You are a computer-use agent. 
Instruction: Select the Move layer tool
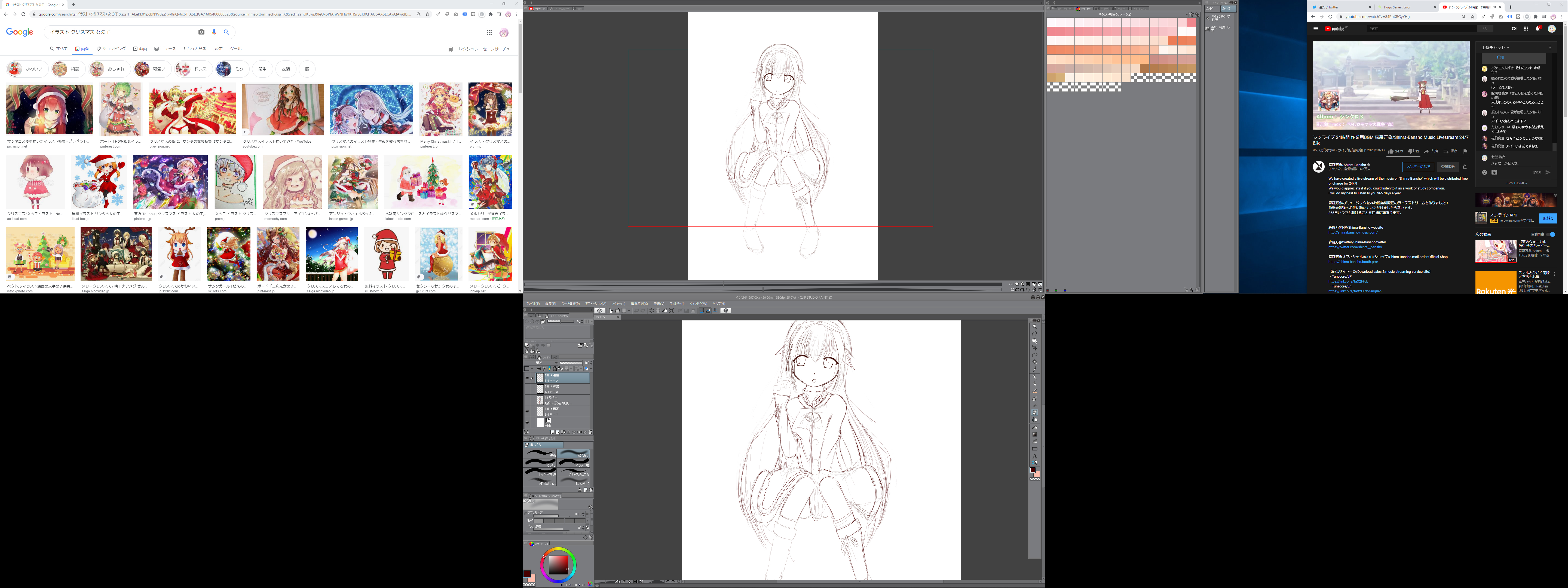1035,349
